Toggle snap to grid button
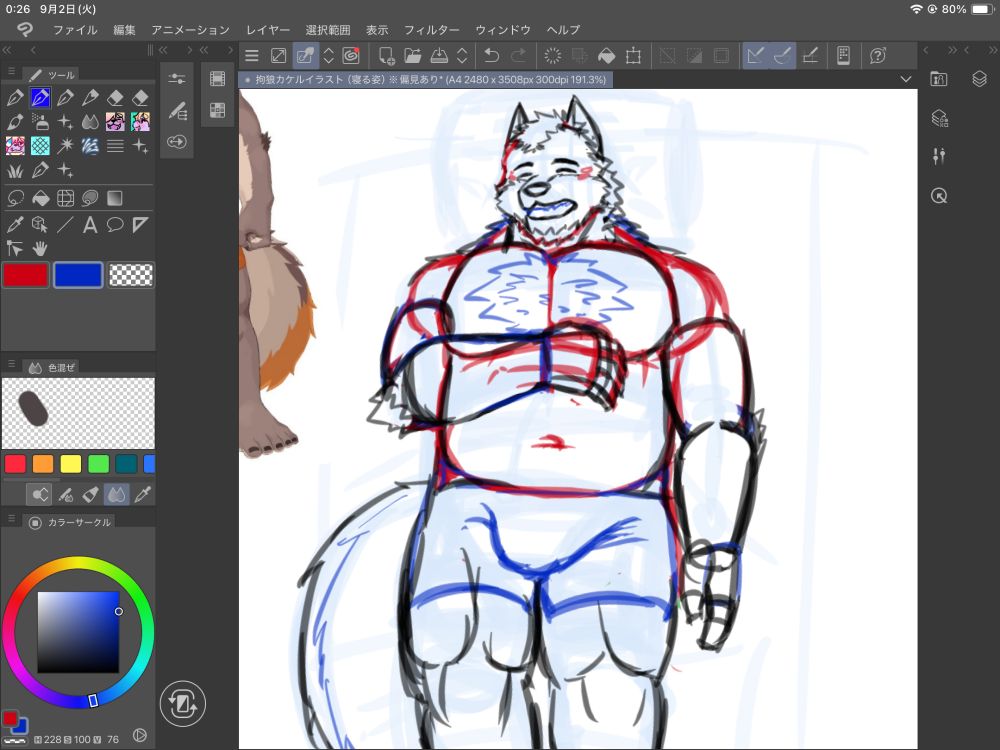 (x=810, y=55)
